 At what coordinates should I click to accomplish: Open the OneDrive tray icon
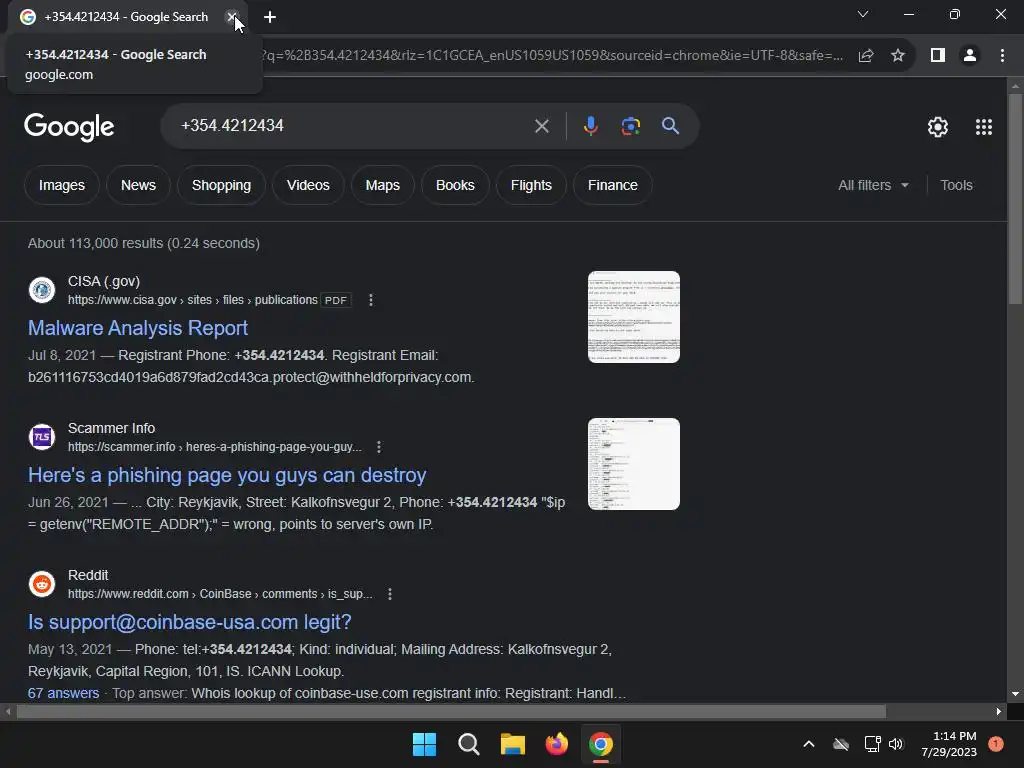click(x=841, y=744)
